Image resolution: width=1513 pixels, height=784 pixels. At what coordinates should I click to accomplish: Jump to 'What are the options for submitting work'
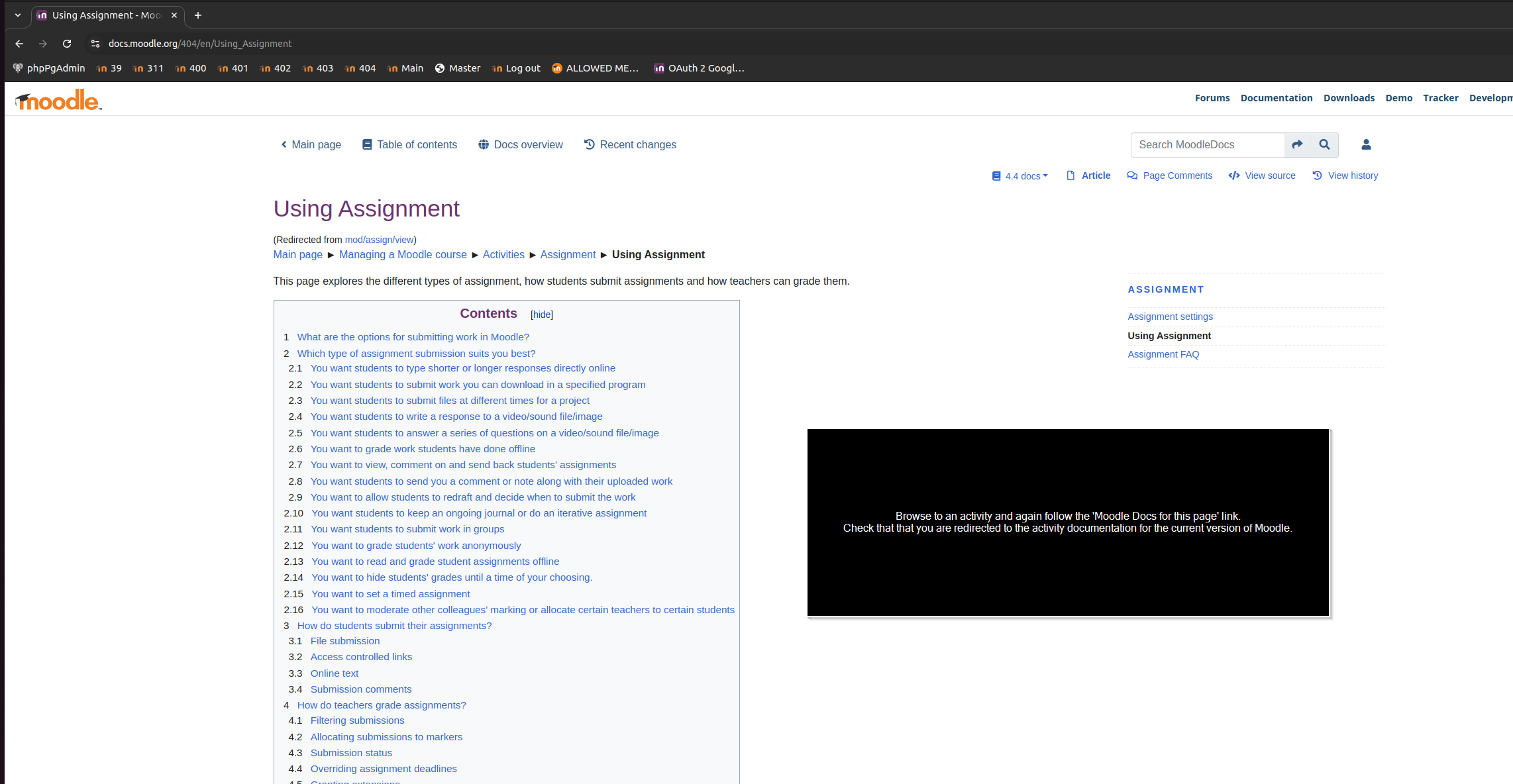(413, 337)
